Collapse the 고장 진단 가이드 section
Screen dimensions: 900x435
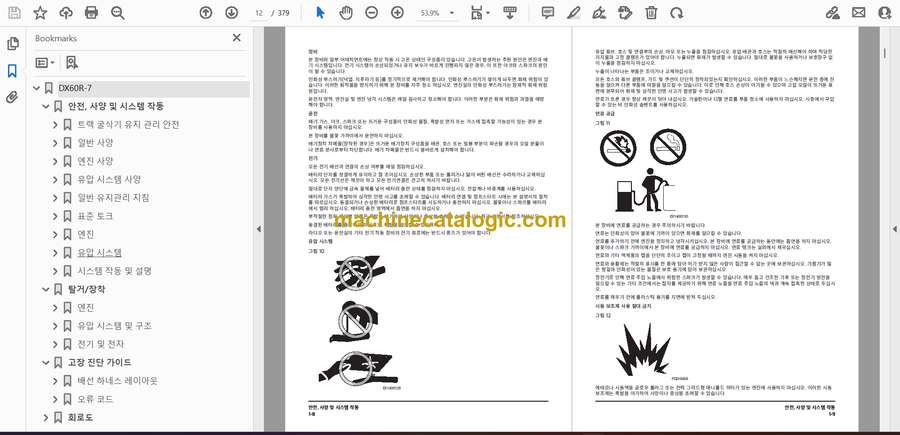[46, 363]
